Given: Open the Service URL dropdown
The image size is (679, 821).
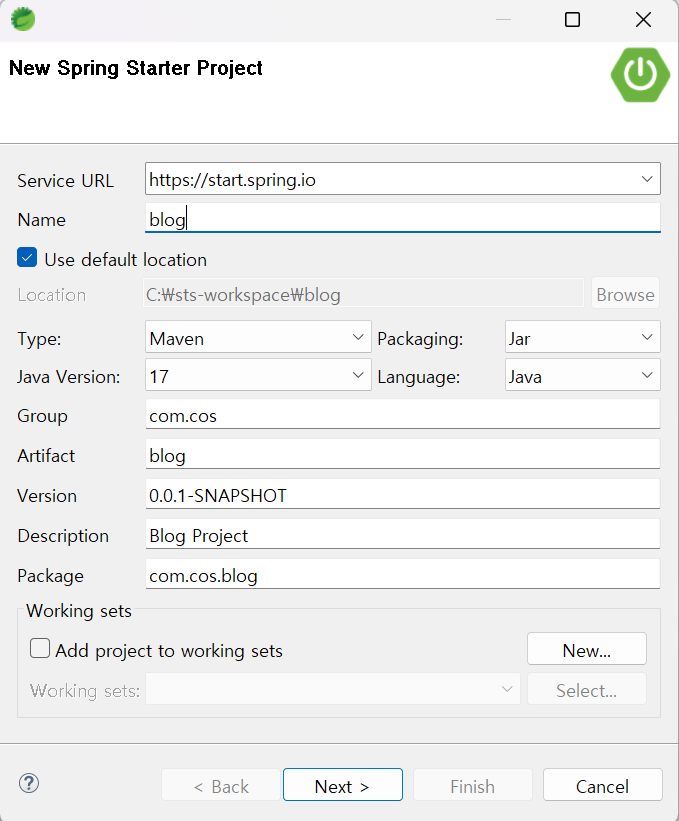Looking at the screenshot, I should pyautogui.click(x=403, y=179).
